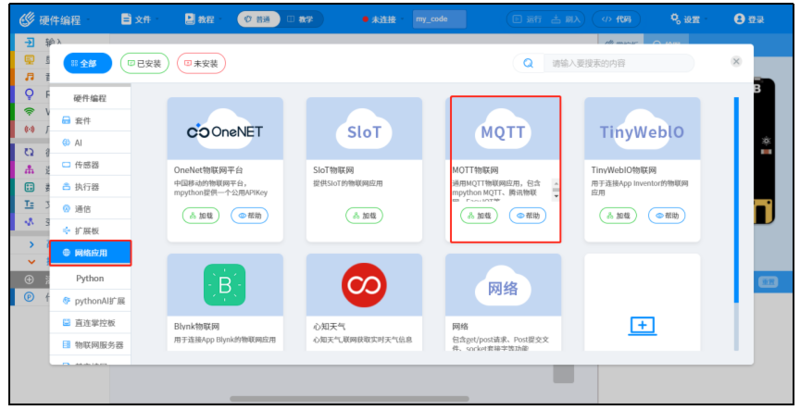
Task: Open help for OneNET extension
Action: [249, 216]
